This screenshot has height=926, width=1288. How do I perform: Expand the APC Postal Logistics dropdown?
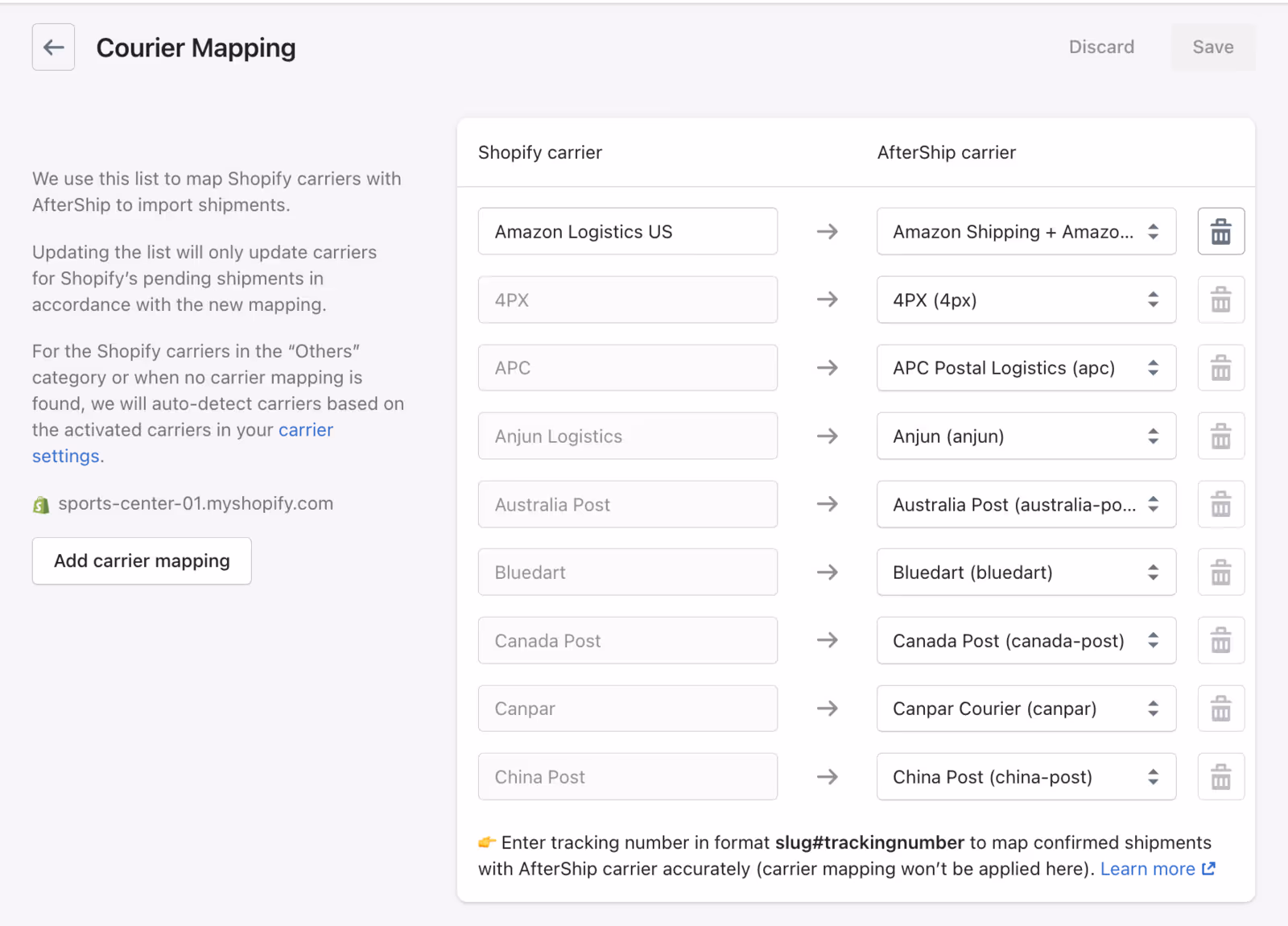[1026, 368]
